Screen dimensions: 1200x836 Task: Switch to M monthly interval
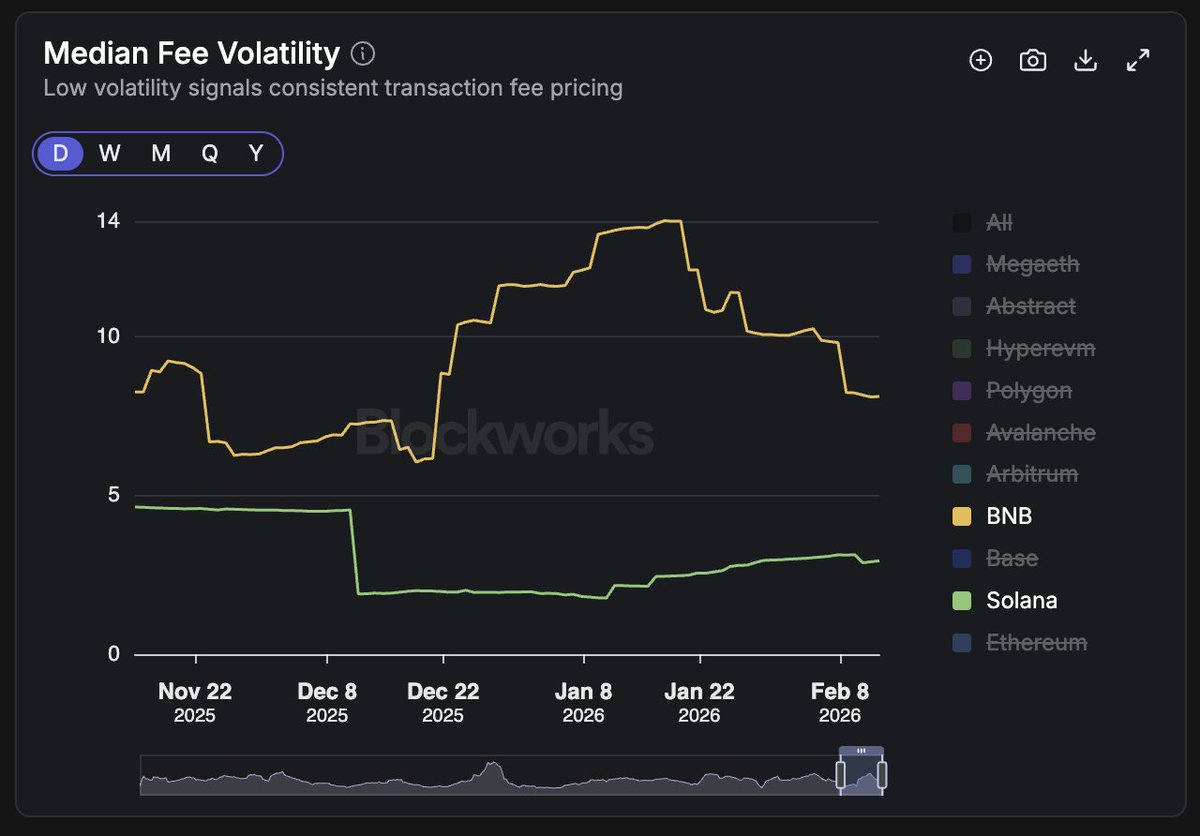click(x=161, y=154)
